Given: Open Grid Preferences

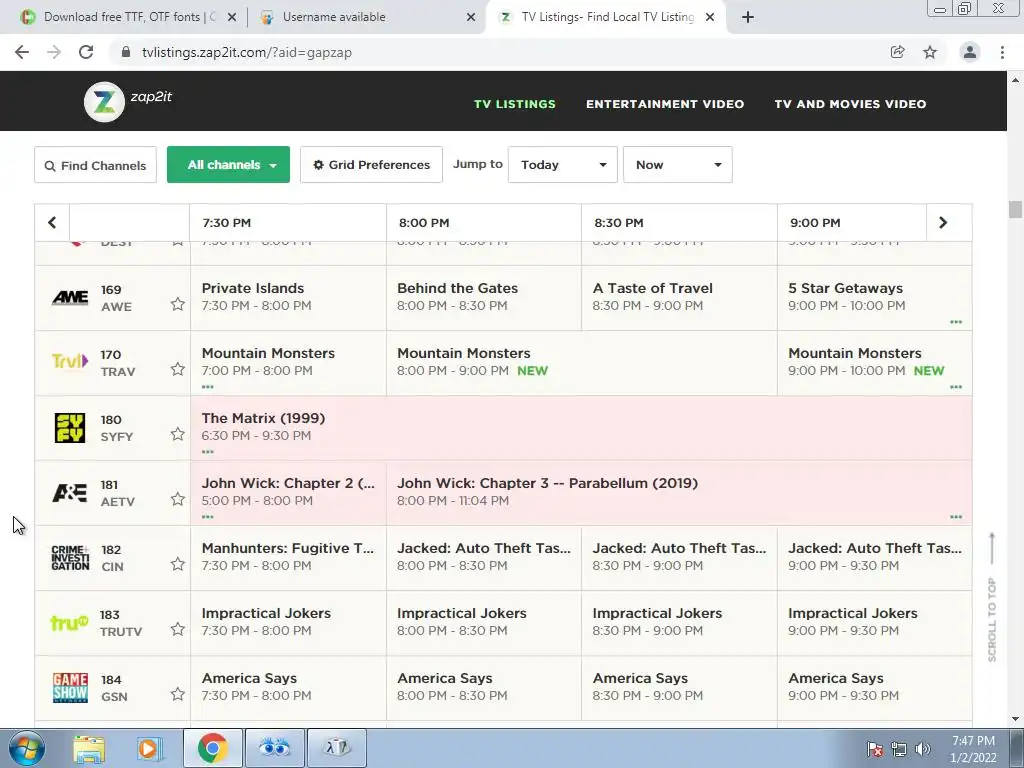Looking at the screenshot, I should pos(372,165).
